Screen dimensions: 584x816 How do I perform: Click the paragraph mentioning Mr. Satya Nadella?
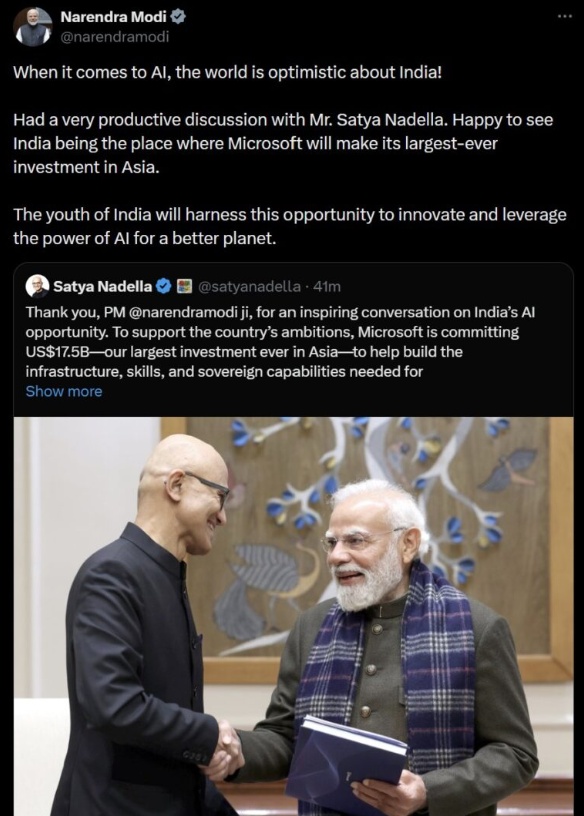[283, 143]
